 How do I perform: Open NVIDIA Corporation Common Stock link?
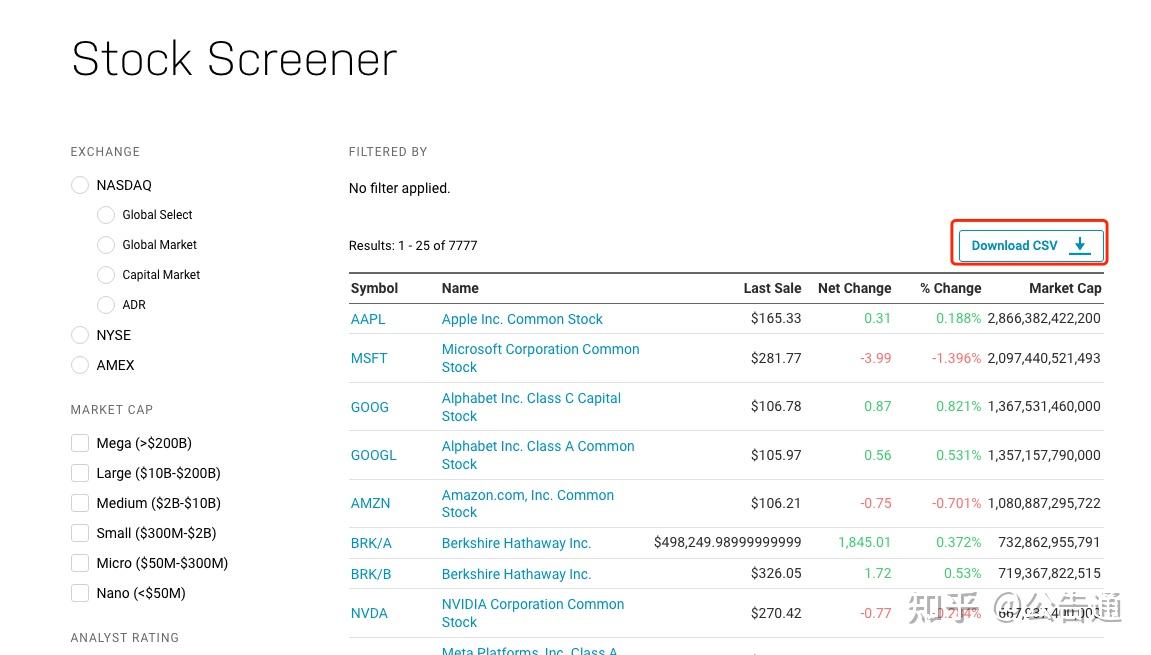coord(533,613)
